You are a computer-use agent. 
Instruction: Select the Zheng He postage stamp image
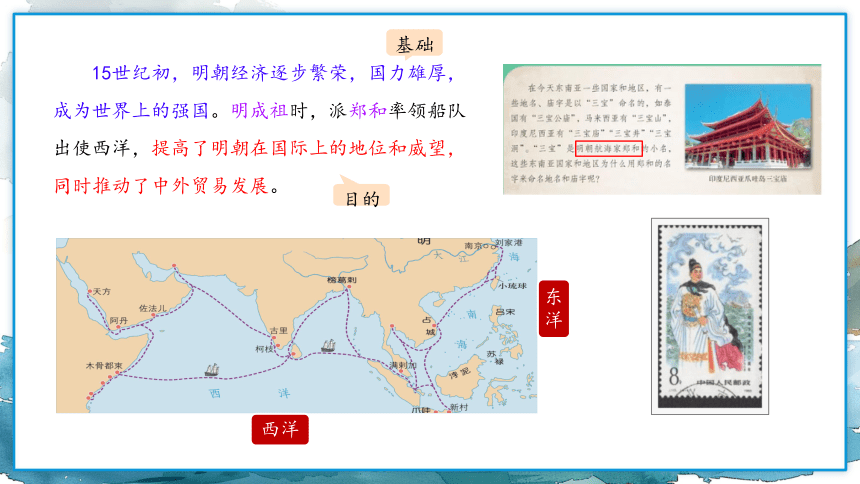pyautogui.click(x=710, y=316)
